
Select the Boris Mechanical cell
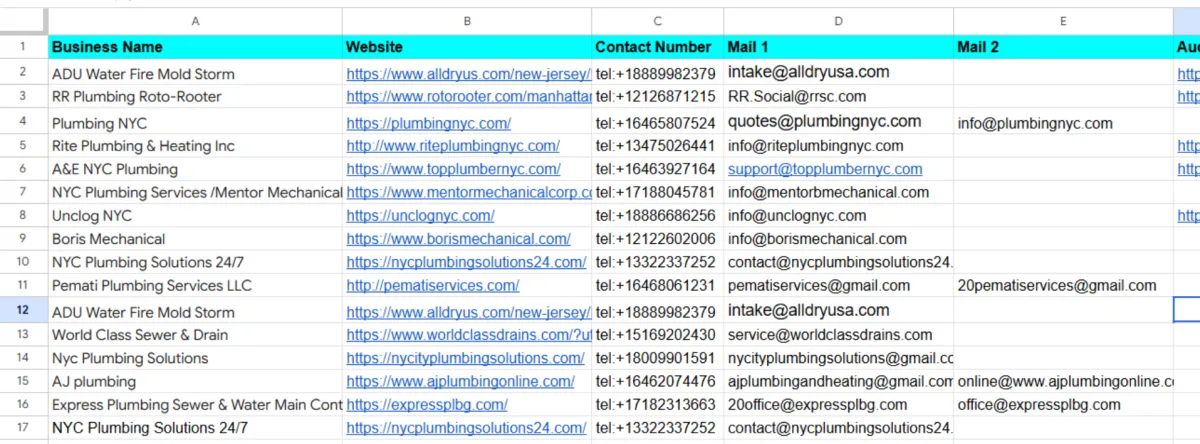[x=194, y=239]
